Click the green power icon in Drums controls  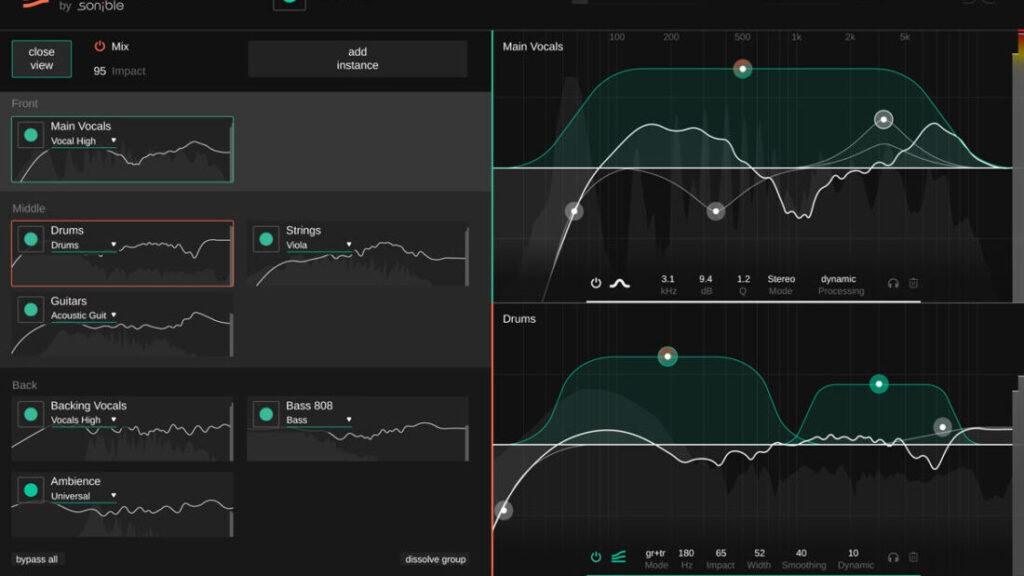point(596,557)
